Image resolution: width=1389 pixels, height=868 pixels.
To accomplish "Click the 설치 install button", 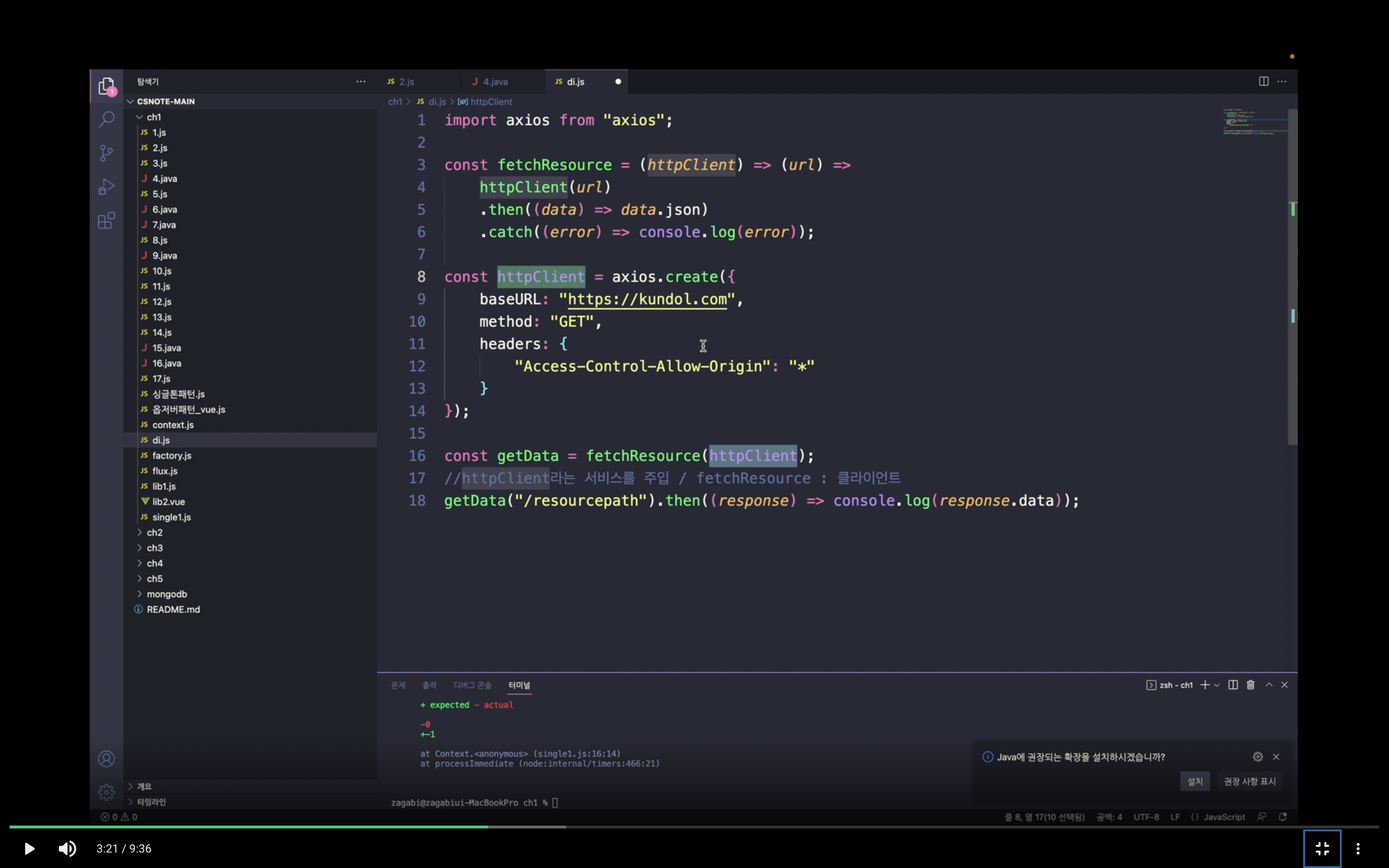I will click(1195, 781).
